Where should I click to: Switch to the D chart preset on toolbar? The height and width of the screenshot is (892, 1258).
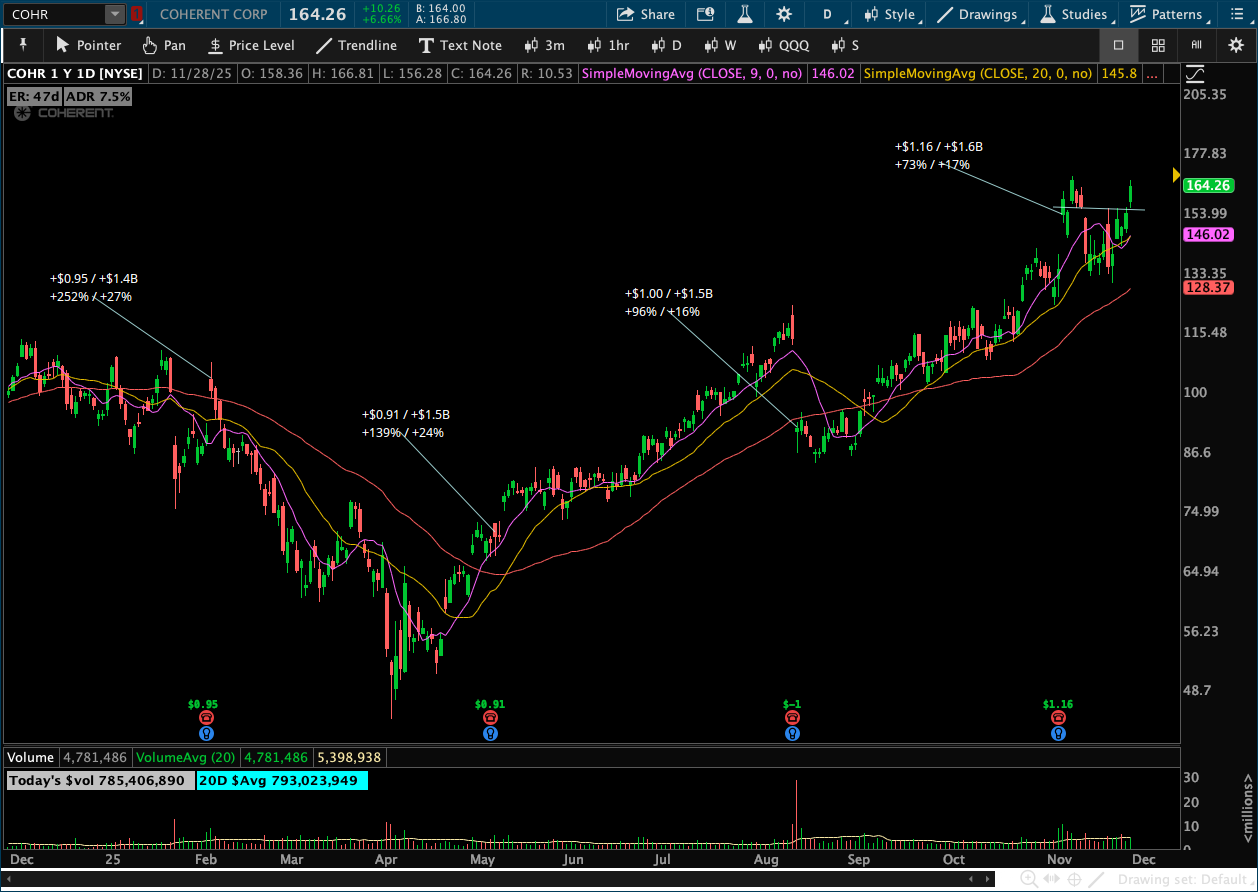click(666, 45)
